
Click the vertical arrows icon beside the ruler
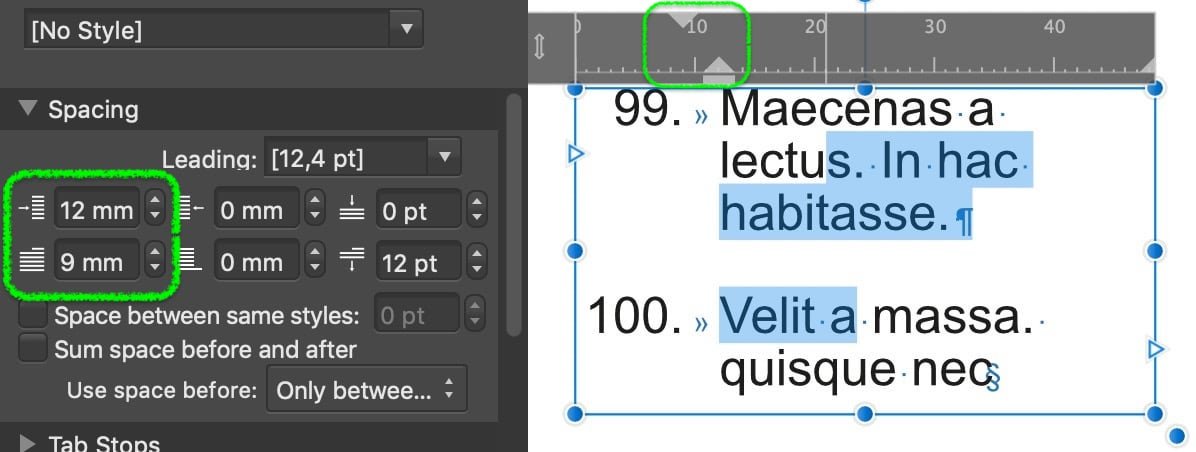pos(540,47)
